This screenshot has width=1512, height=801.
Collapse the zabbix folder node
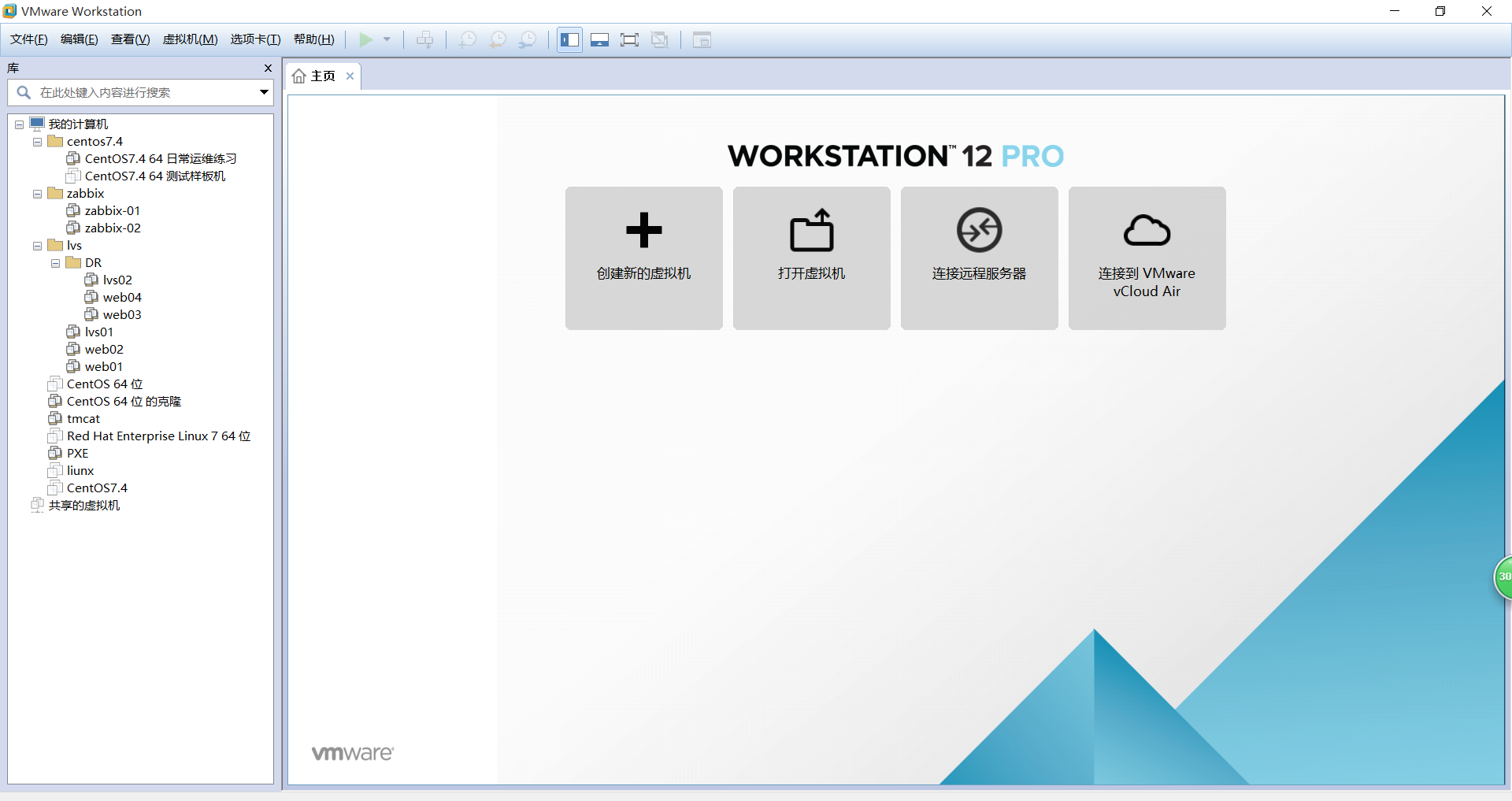[37, 194]
